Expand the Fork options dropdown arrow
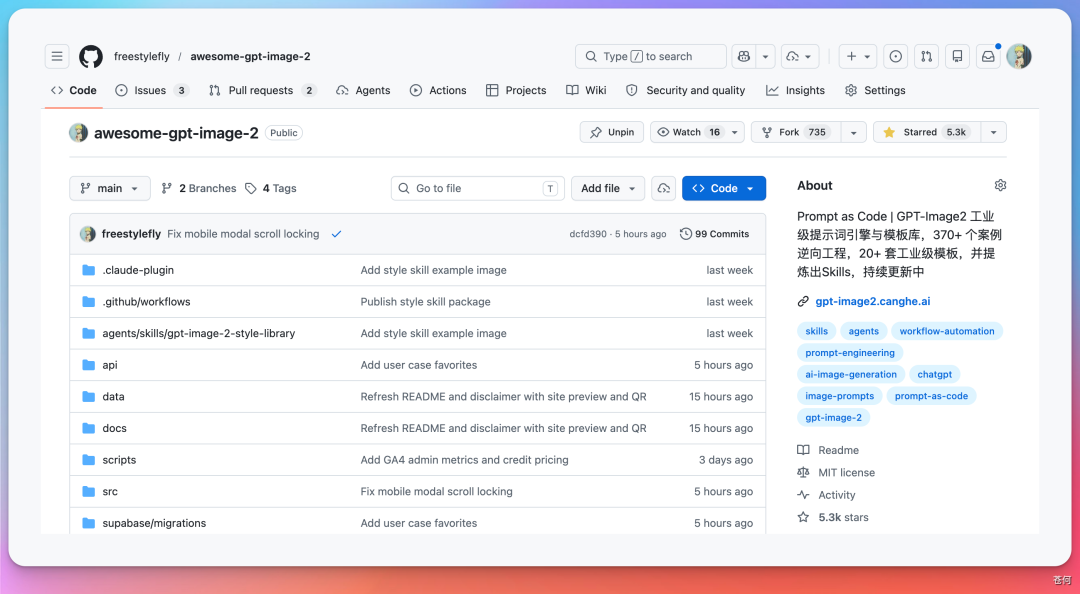The image size is (1080, 594). pyautogui.click(x=853, y=132)
